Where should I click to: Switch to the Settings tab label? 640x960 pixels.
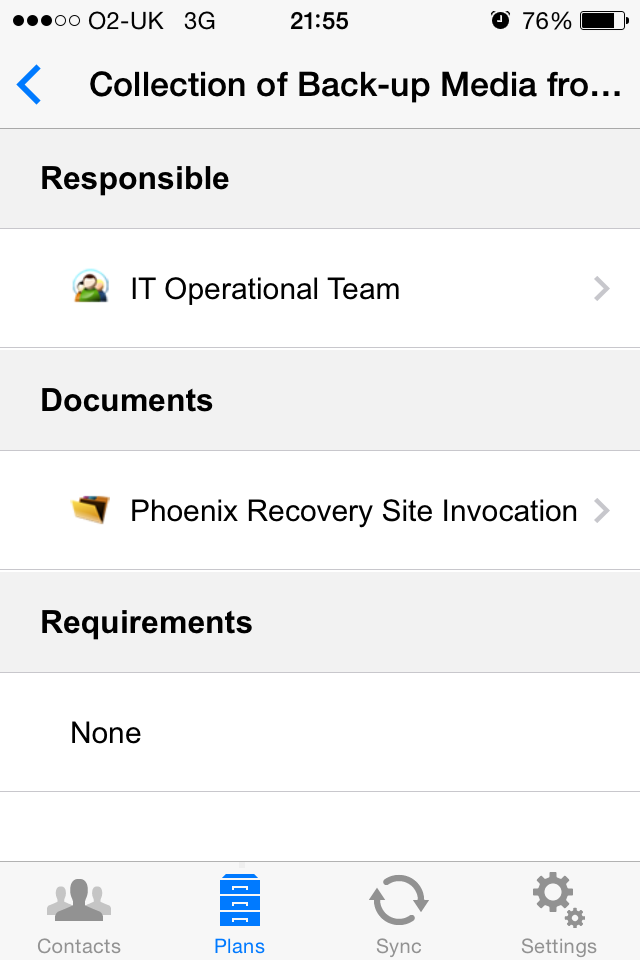click(x=559, y=946)
